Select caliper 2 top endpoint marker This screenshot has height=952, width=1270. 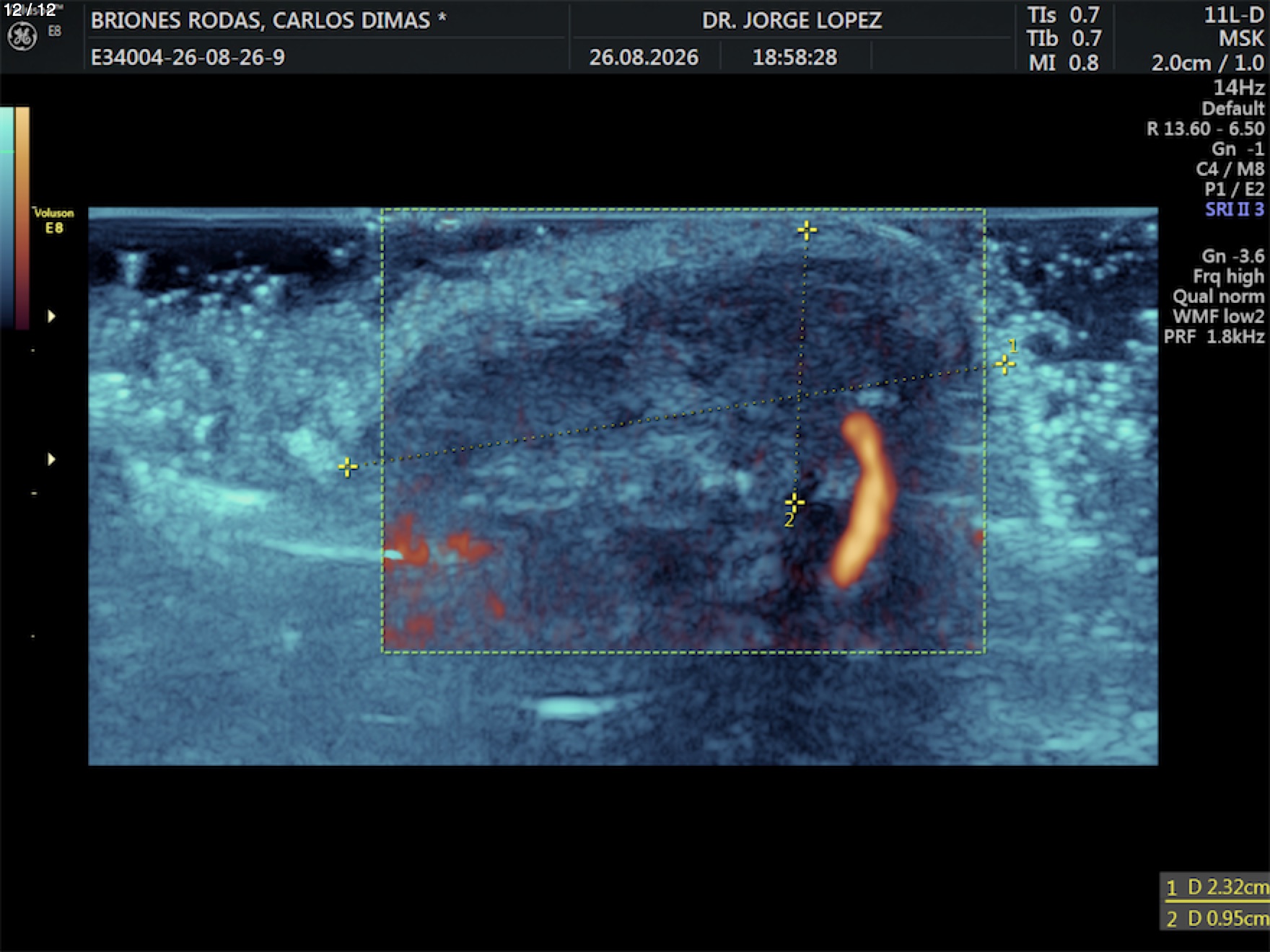(x=807, y=230)
